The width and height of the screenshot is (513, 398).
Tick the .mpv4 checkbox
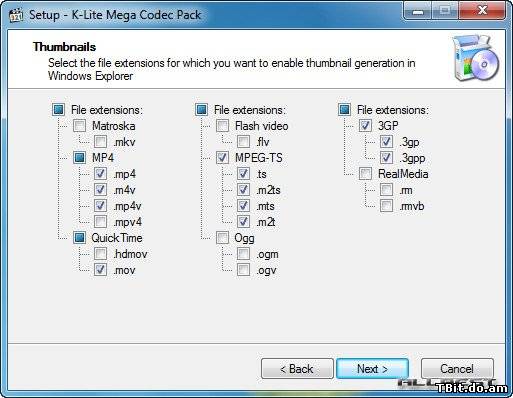tap(100, 222)
